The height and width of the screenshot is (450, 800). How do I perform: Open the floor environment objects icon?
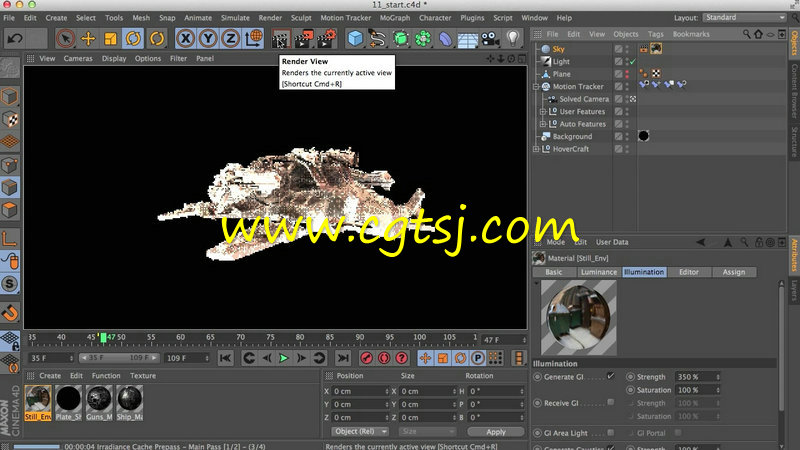coord(468,39)
